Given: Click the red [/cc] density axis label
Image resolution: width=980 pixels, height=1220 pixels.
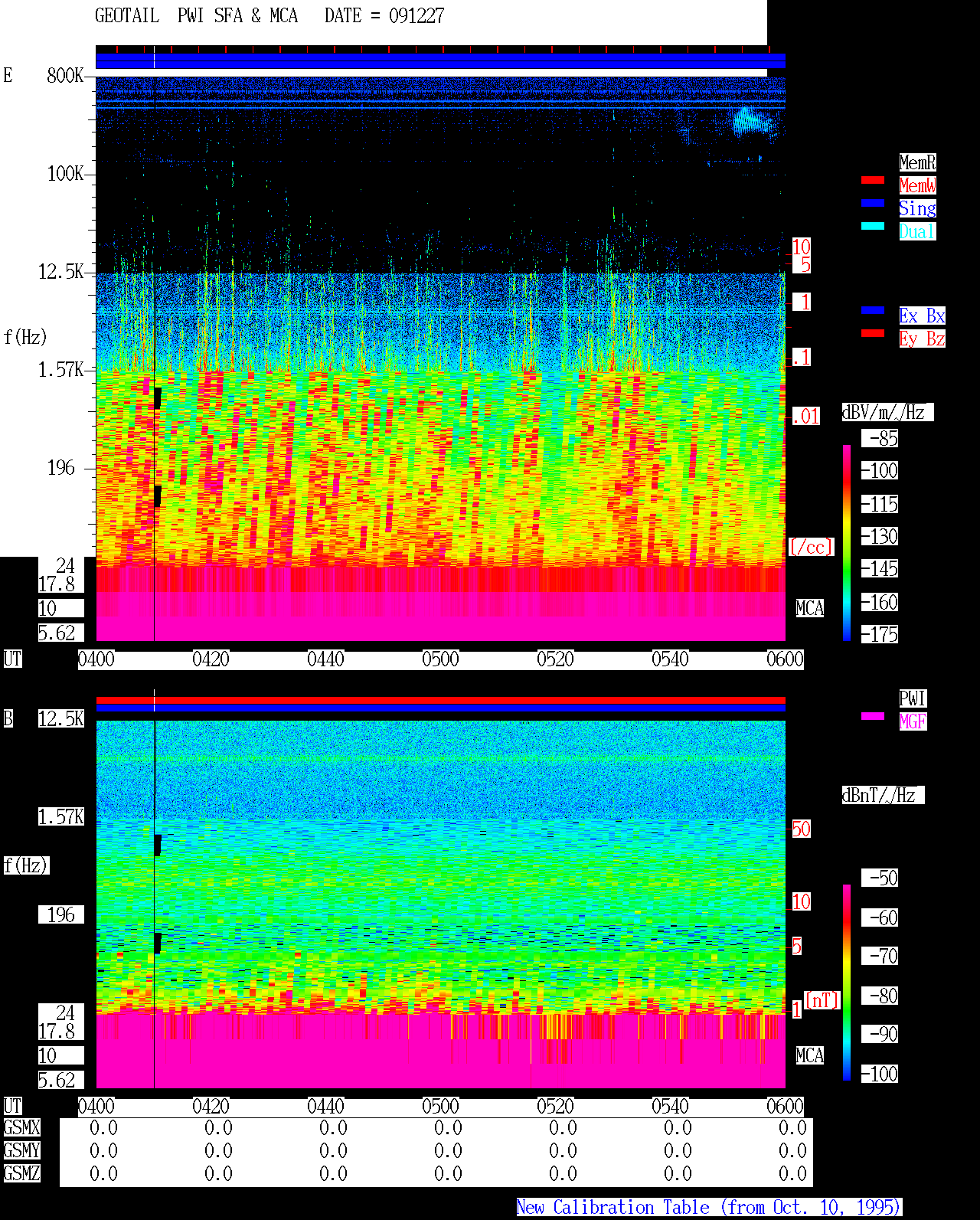Looking at the screenshot, I should (x=812, y=548).
